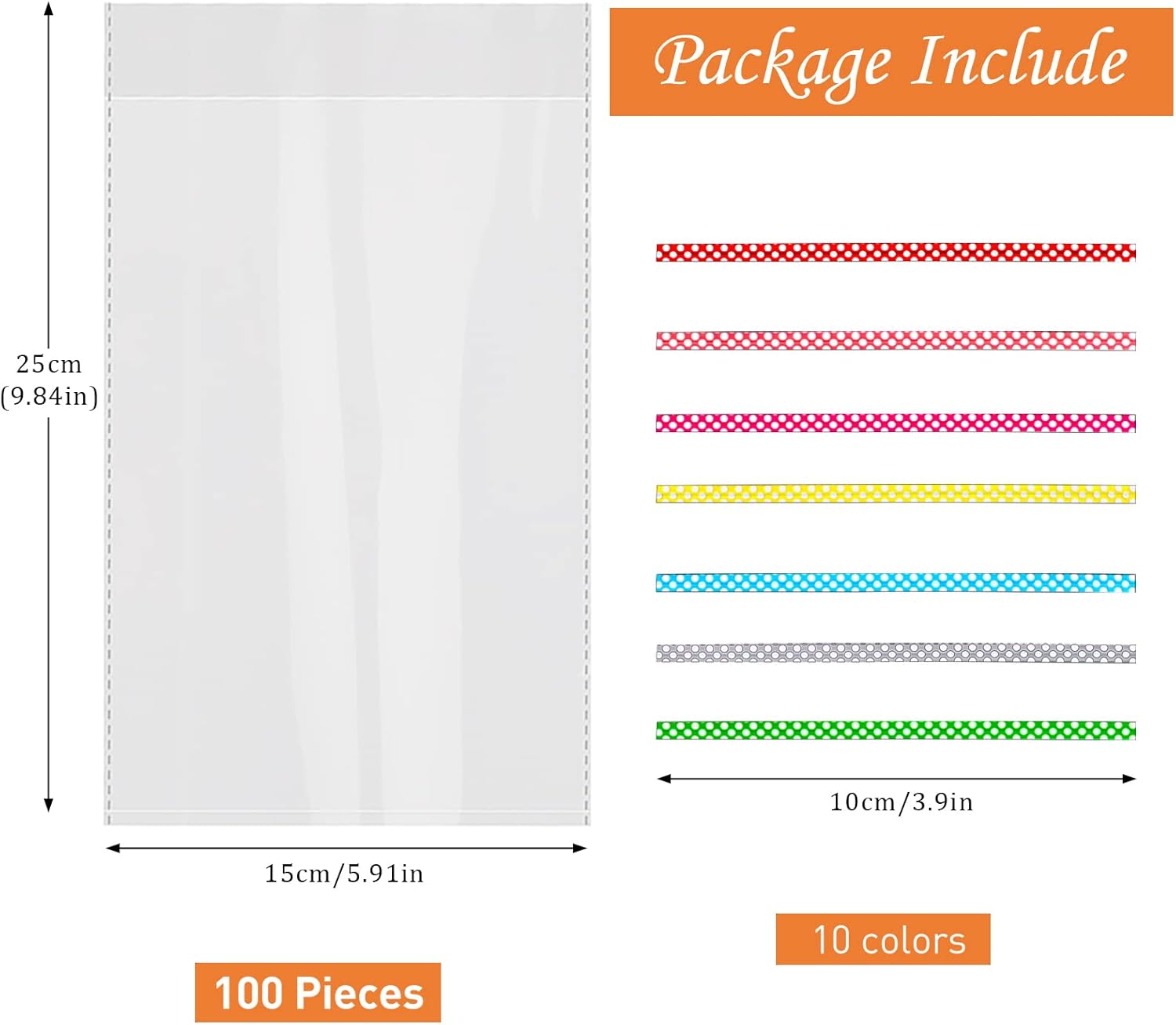Click the "15cm/5.91in" width label
This screenshot has width=1176, height=1025.
(x=343, y=874)
